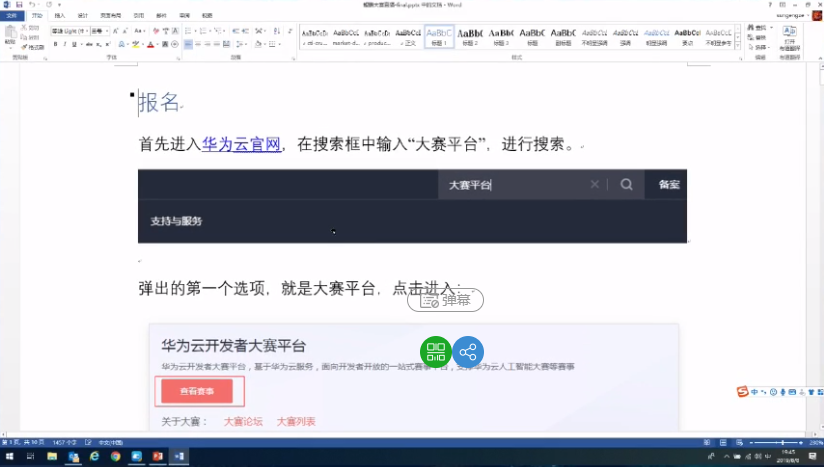Click the 大赛列表 link

pyautogui.click(x=296, y=422)
